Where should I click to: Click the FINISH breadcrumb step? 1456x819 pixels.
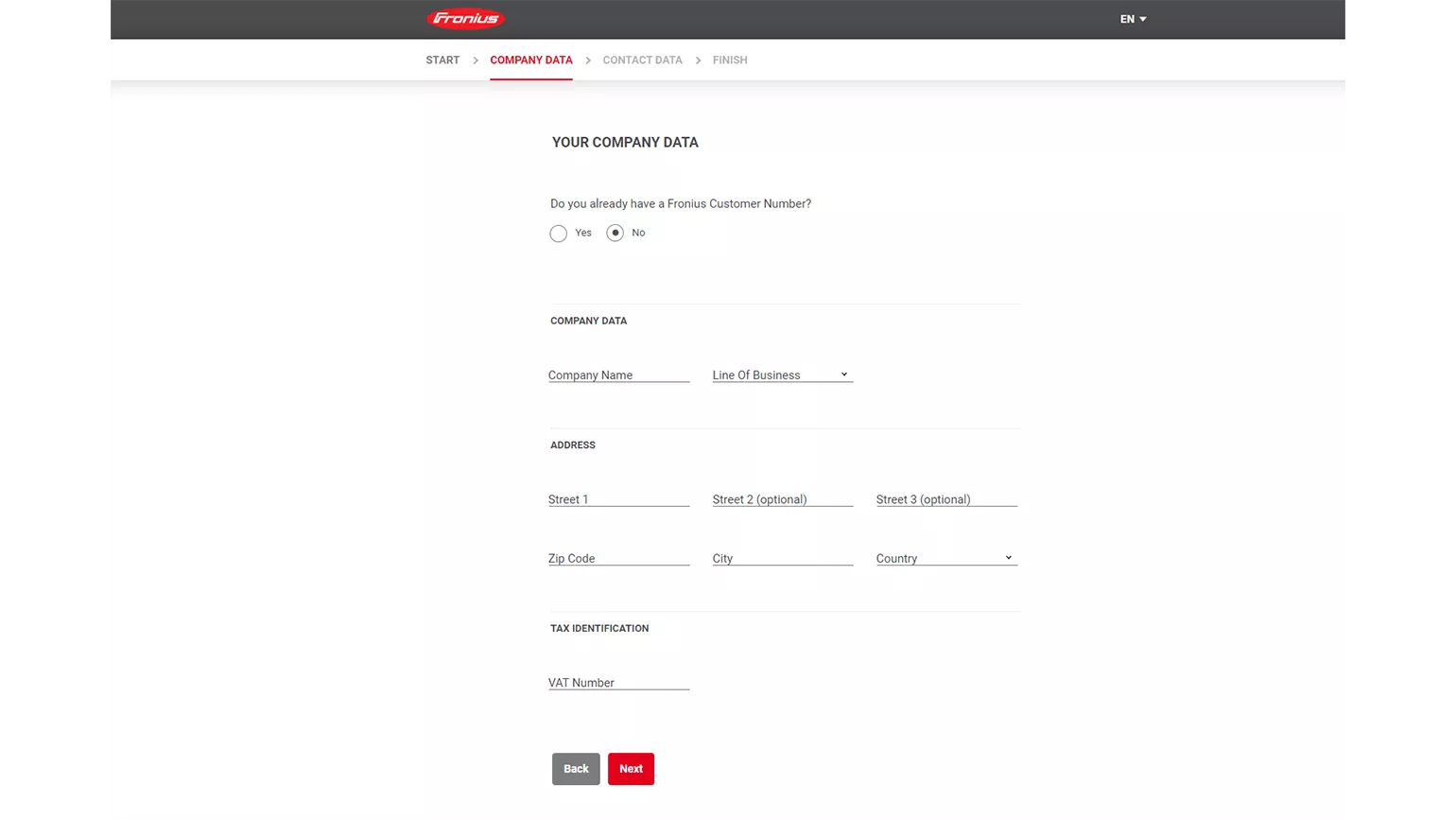click(x=730, y=60)
